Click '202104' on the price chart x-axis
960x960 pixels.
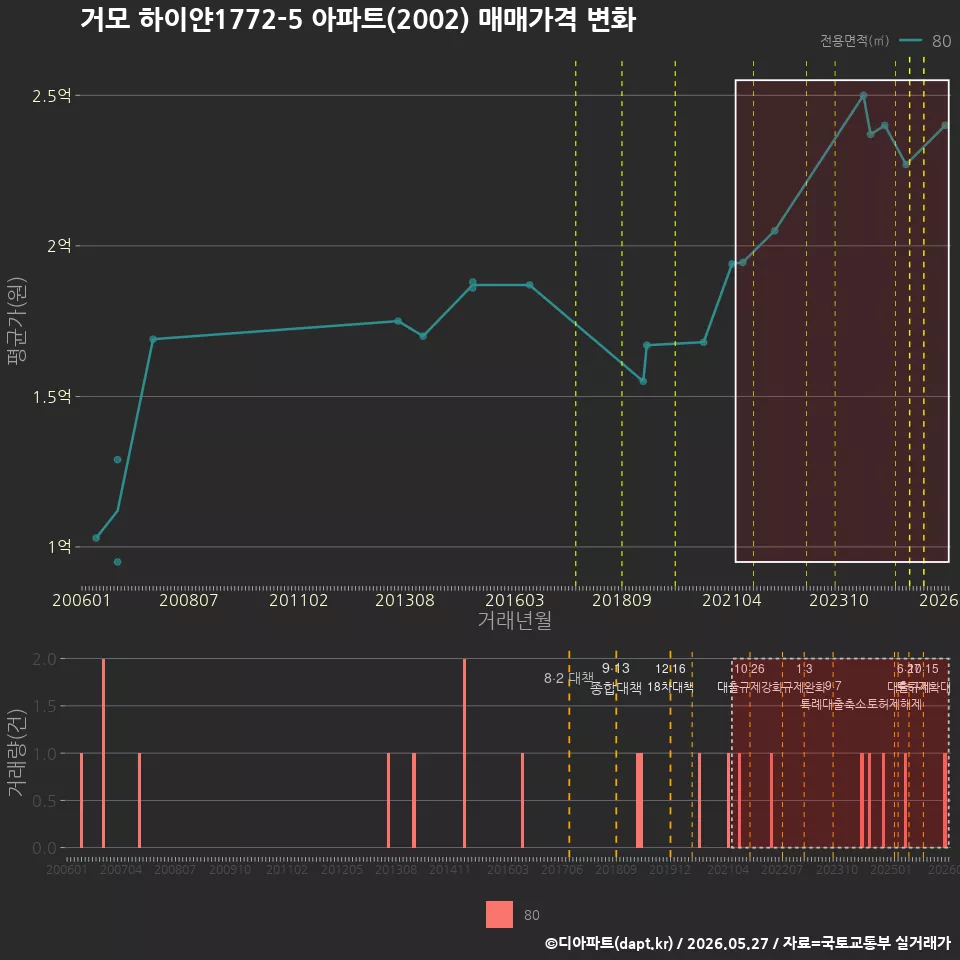[732, 600]
